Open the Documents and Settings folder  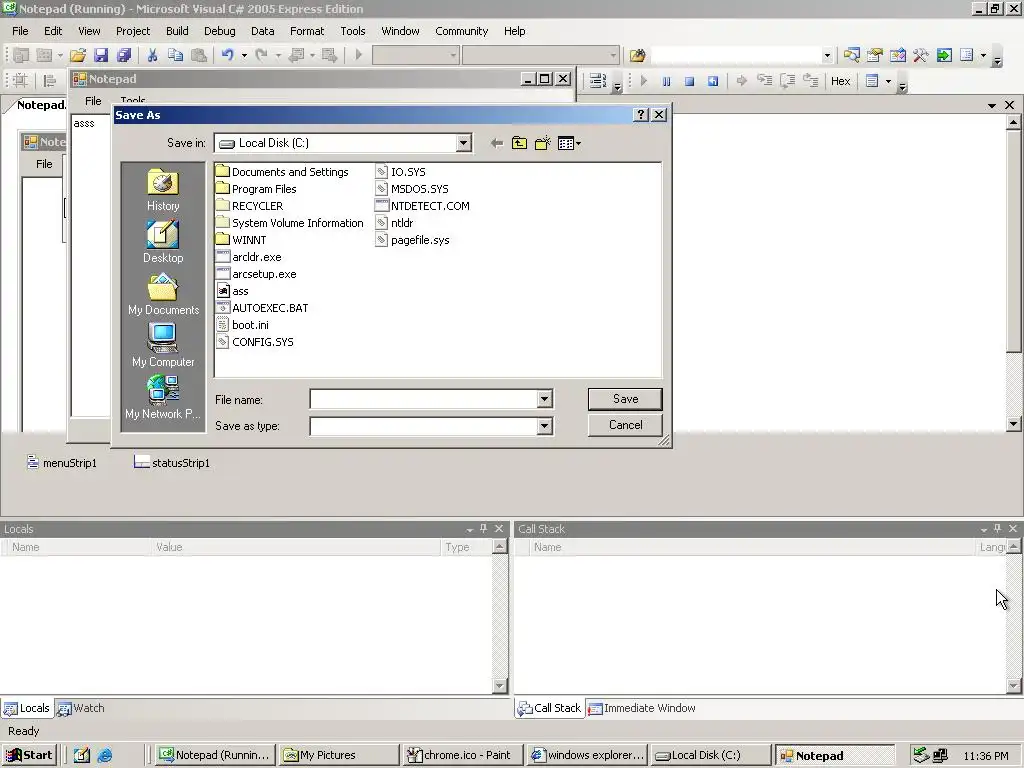coord(282,172)
